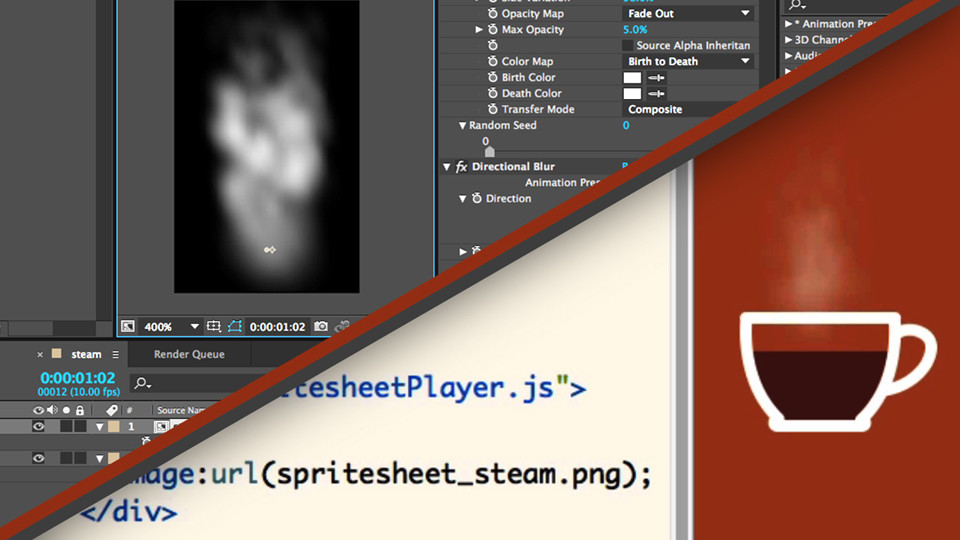Image resolution: width=960 pixels, height=540 pixels.
Task: Click the Label tag column header
Action: [111, 410]
